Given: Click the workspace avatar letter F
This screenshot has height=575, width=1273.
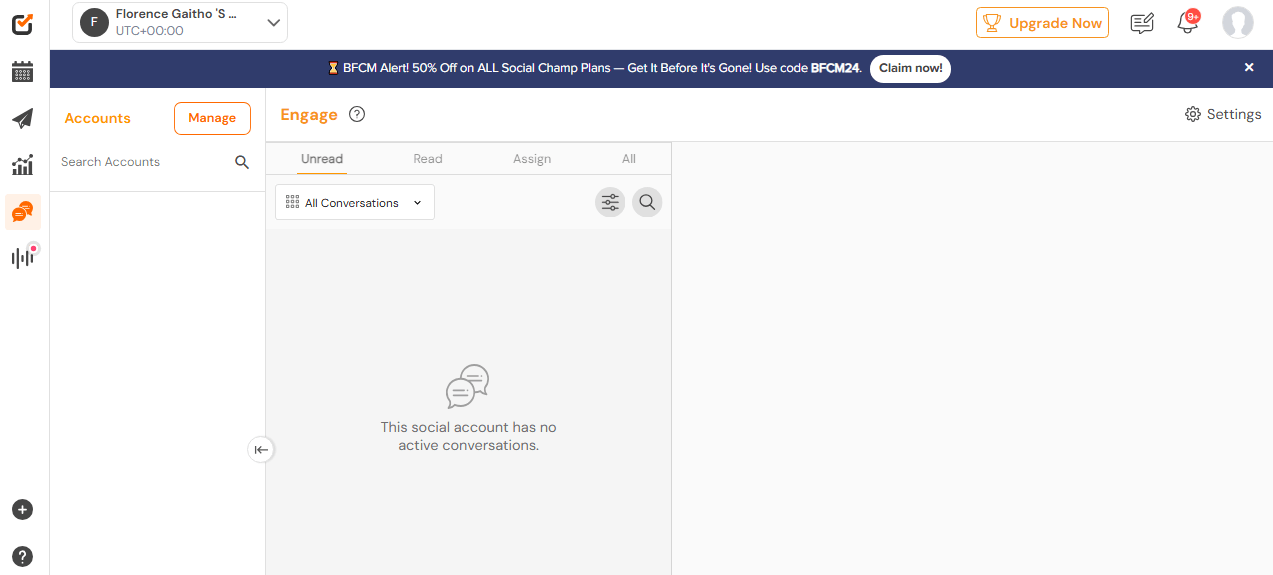Looking at the screenshot, I should point(94,22).
